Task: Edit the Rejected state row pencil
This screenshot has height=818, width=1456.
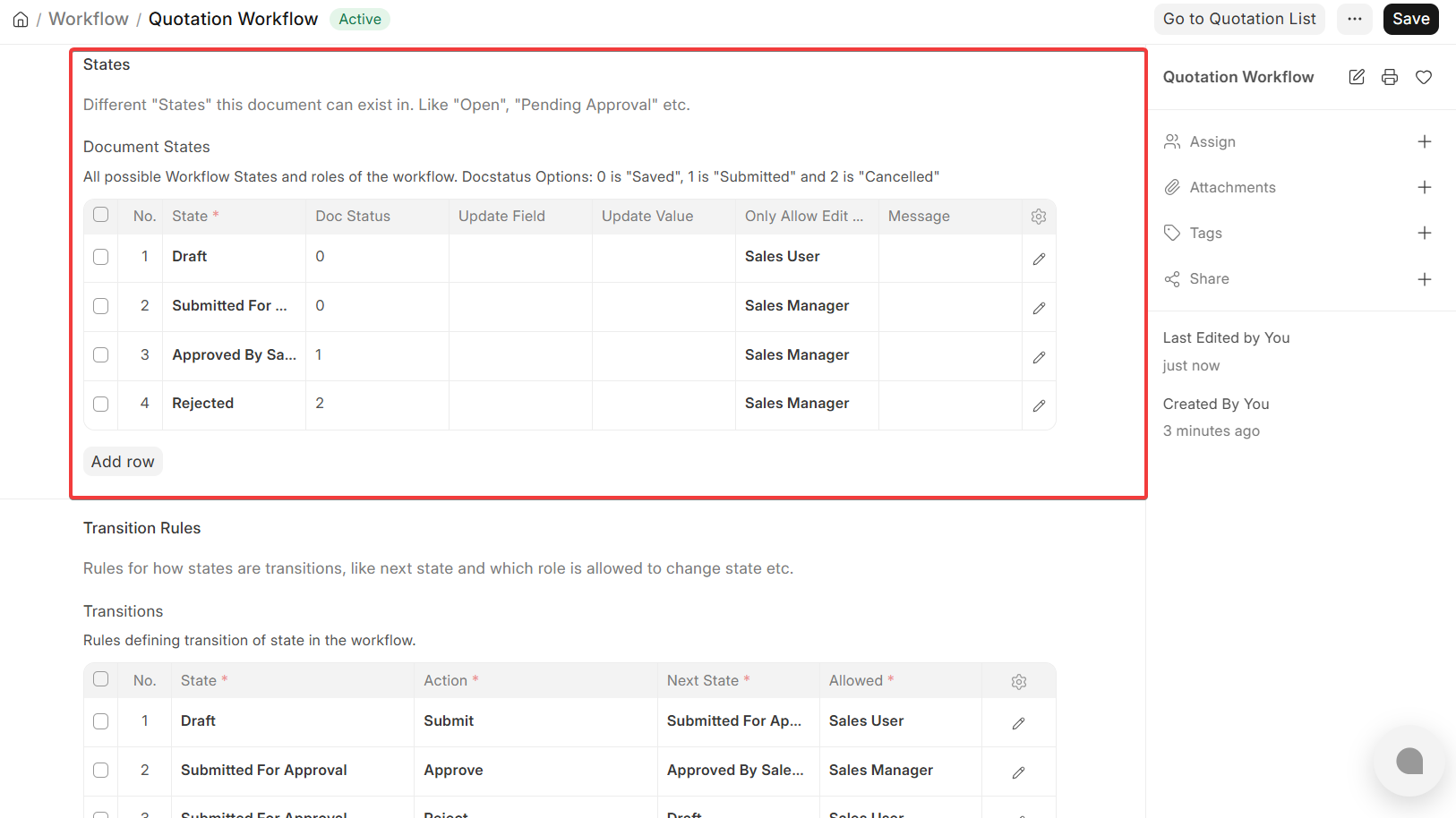Action: (x=1039, y=405)
